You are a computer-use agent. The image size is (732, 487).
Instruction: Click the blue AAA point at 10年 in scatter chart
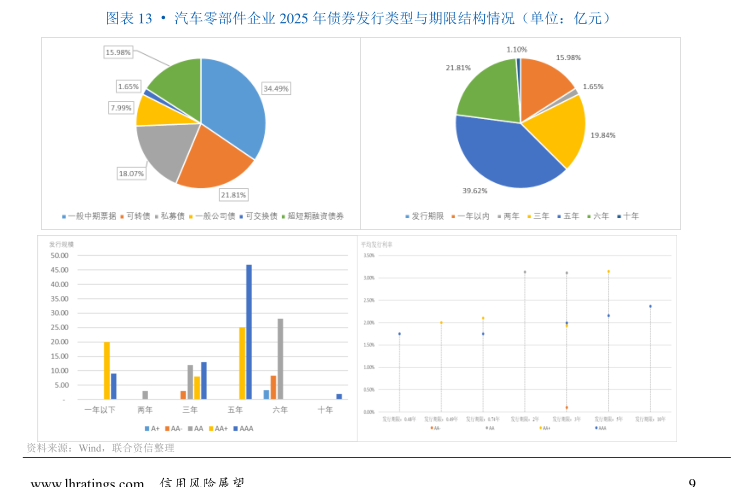pos(650,306)
